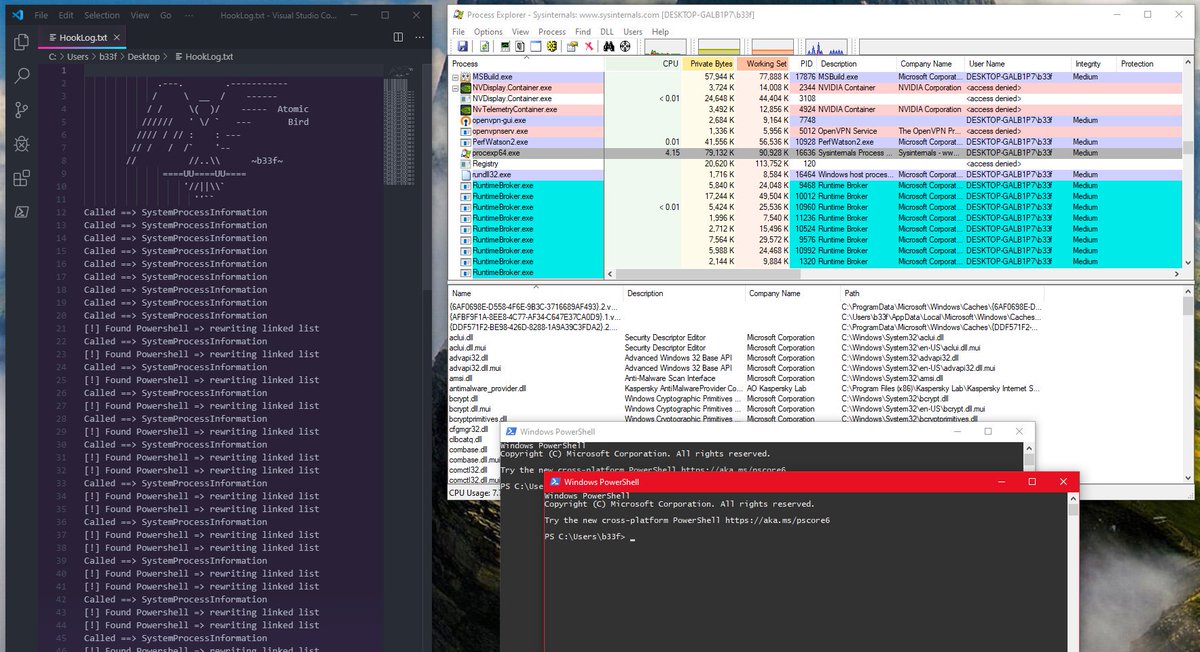
Task: Select PerfWatson2.exe process row
Action: coord(815,142)
